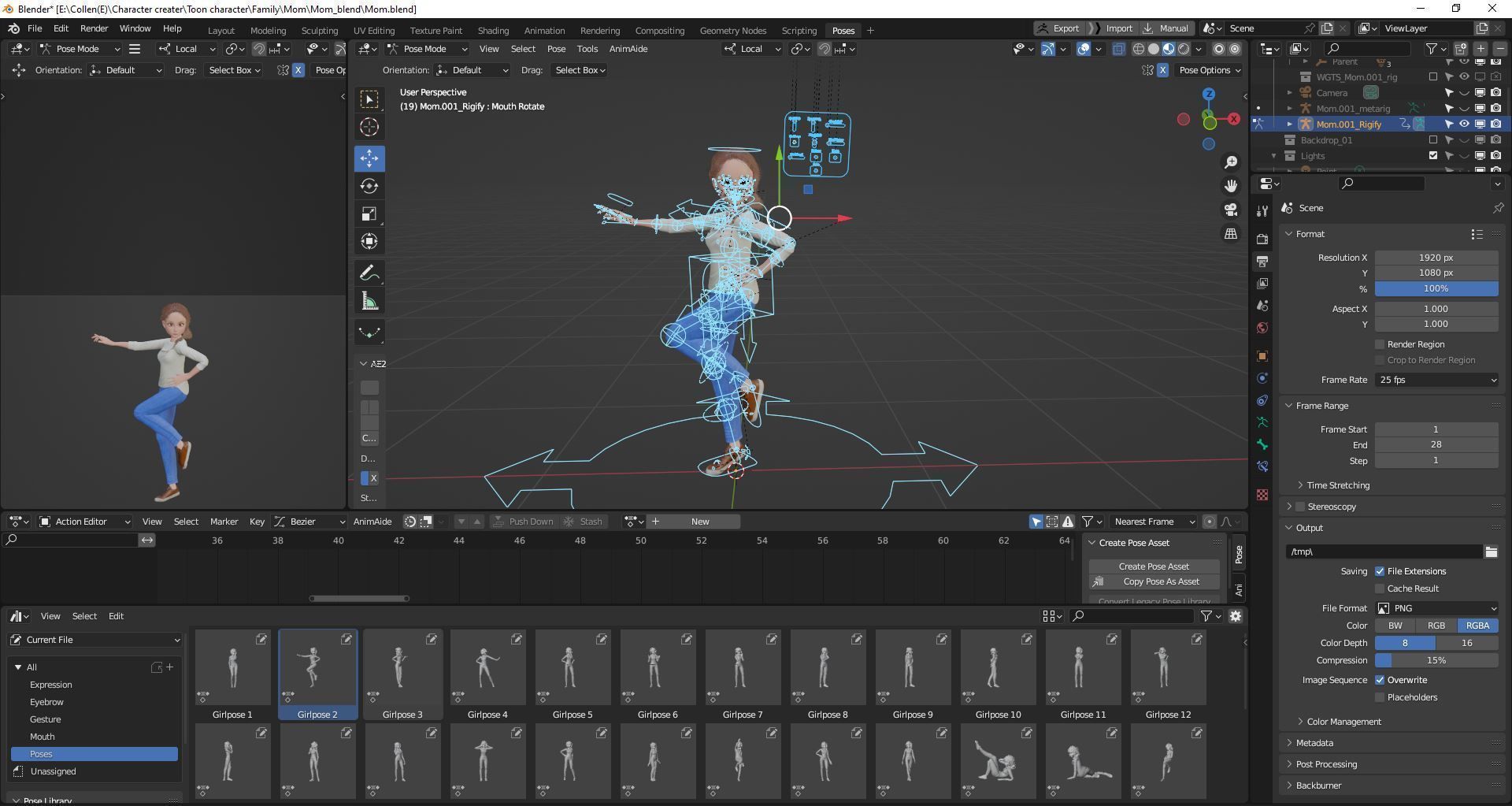Open the File menu

pyautogui.click(x=35, y=28)
